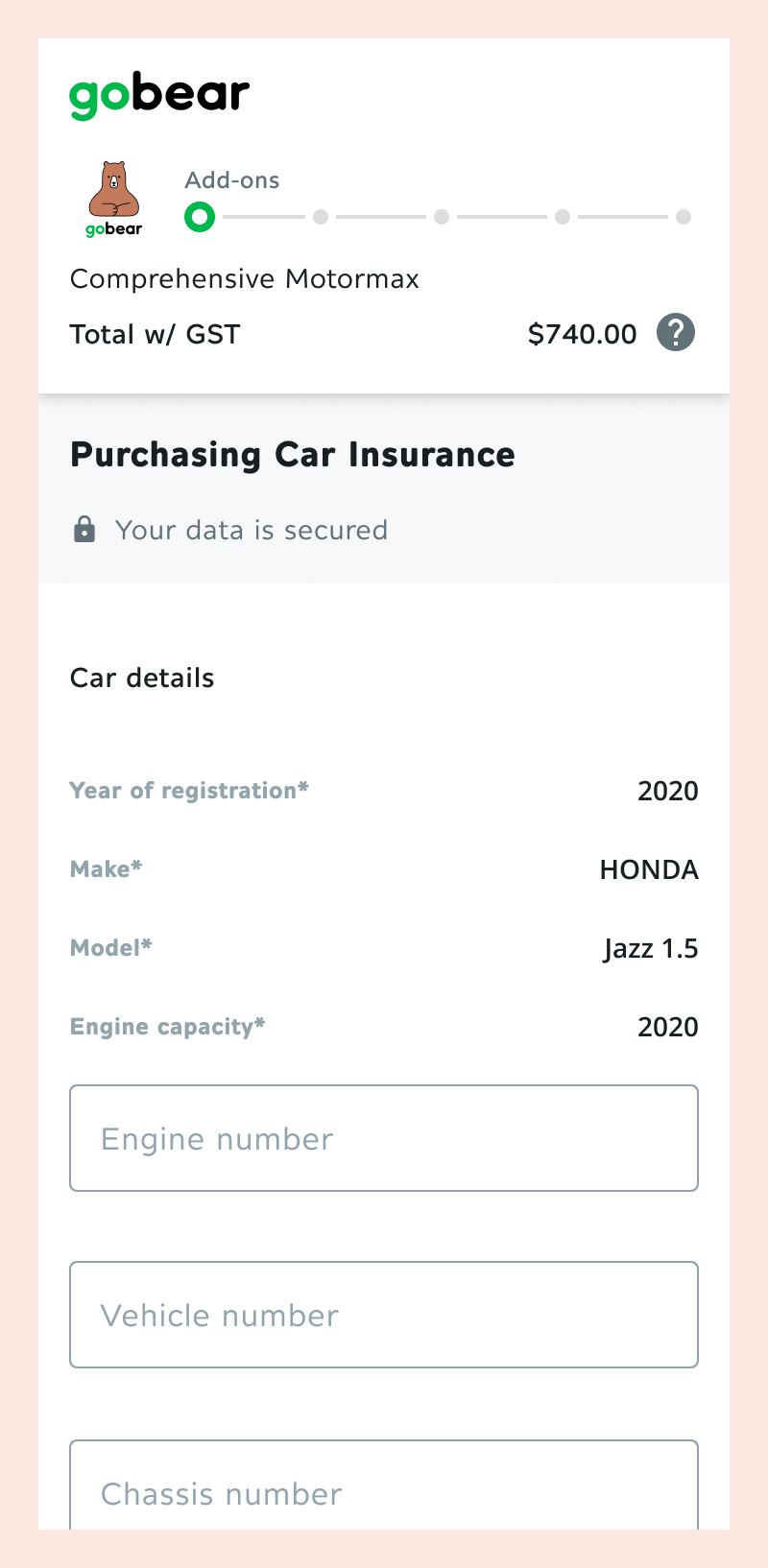
Task: Click the Comprehensive Motormax plan name
Action: pos(245,279)
